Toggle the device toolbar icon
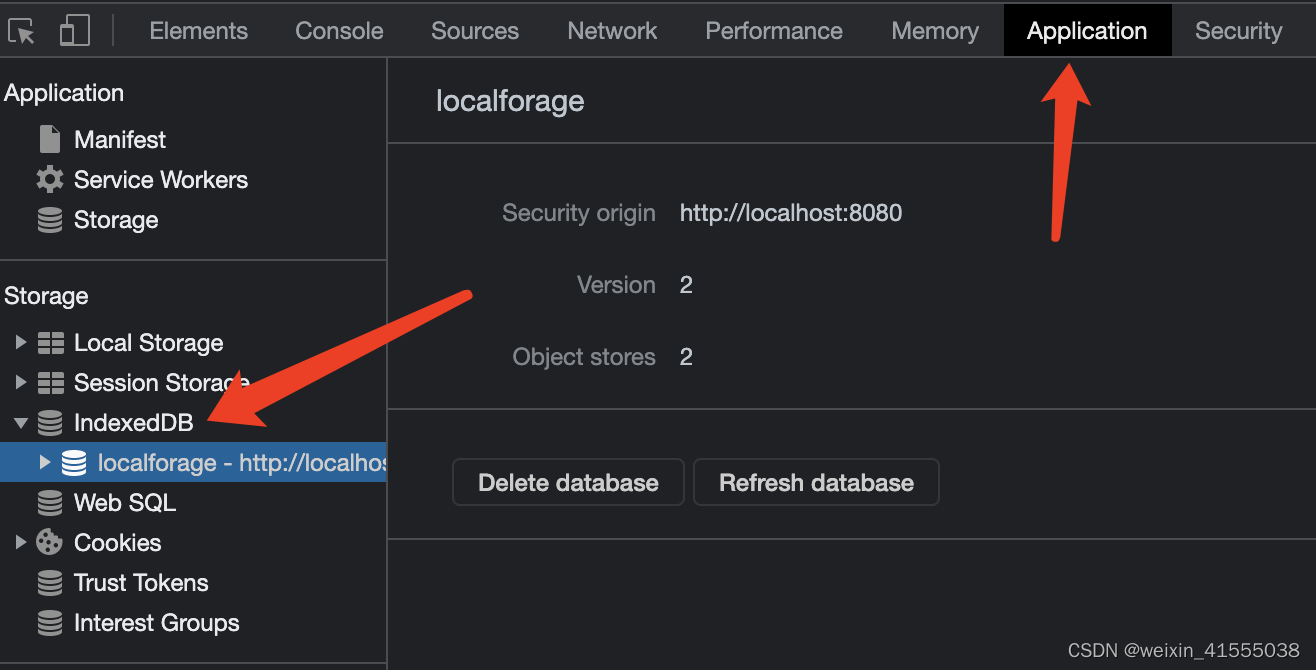 [74, 31]
